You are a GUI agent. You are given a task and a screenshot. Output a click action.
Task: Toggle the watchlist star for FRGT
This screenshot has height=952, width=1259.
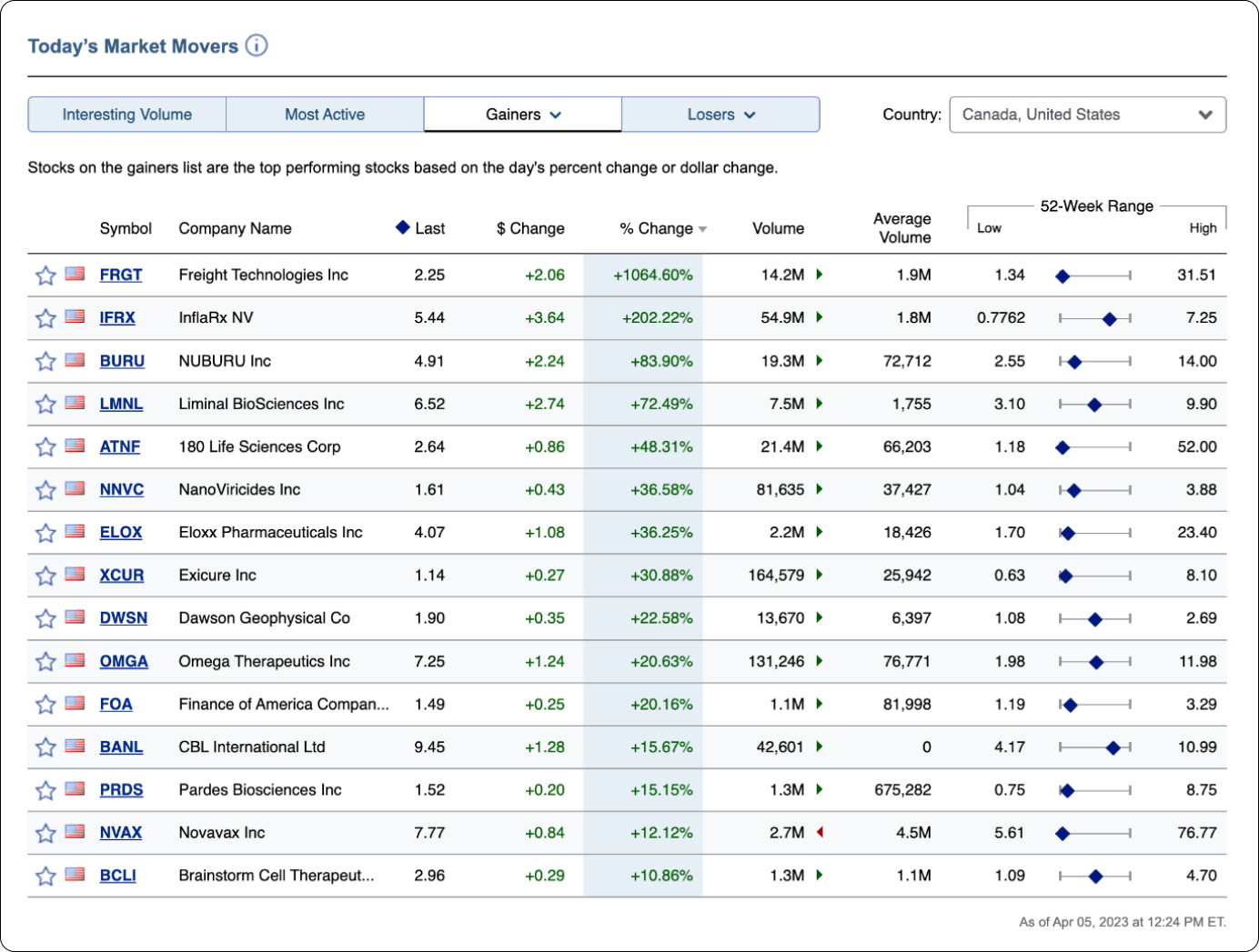click(x=45, y=275)
